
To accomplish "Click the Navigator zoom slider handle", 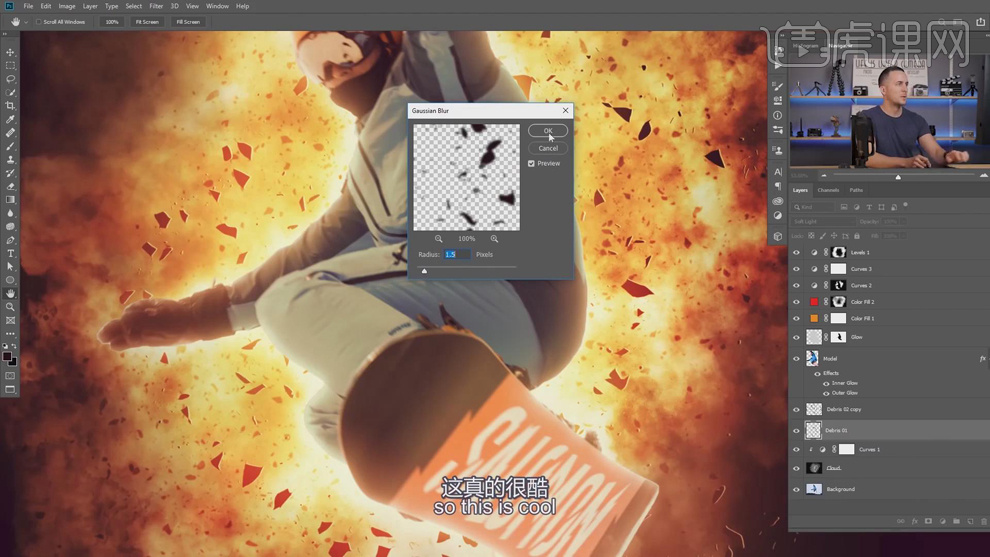I will point(898,177).
